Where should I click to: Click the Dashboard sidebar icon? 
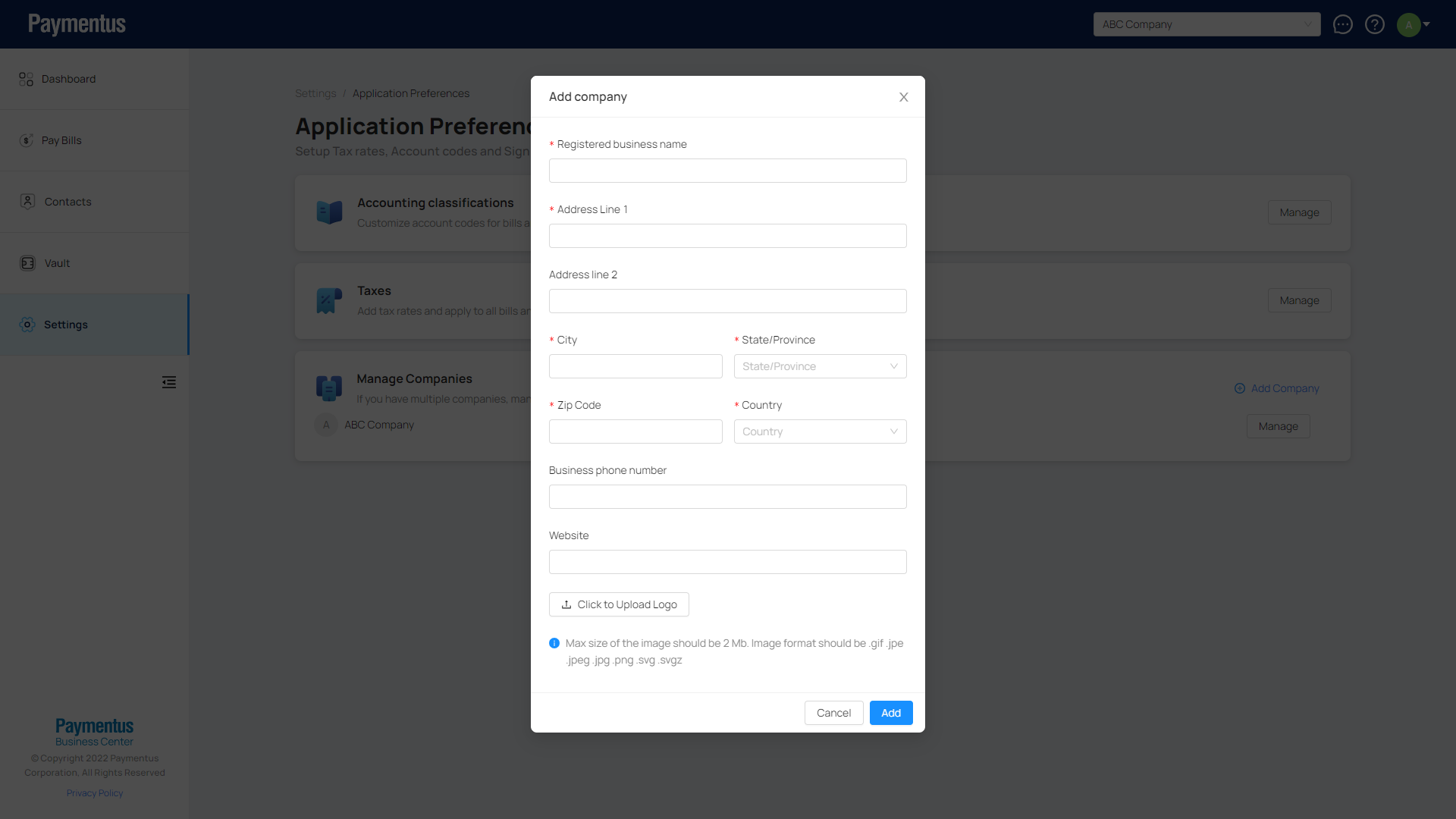click(27, 79)
